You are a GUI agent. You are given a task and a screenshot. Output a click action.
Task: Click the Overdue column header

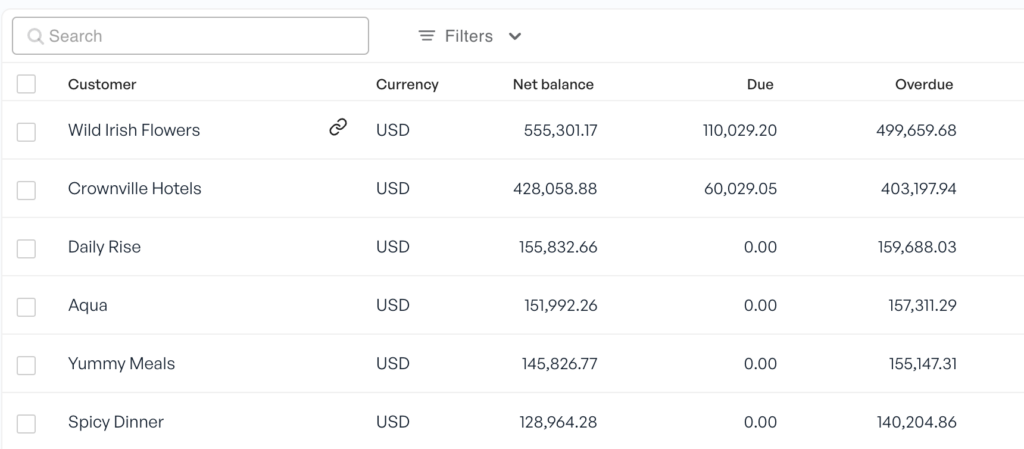(x=924, y=84)
